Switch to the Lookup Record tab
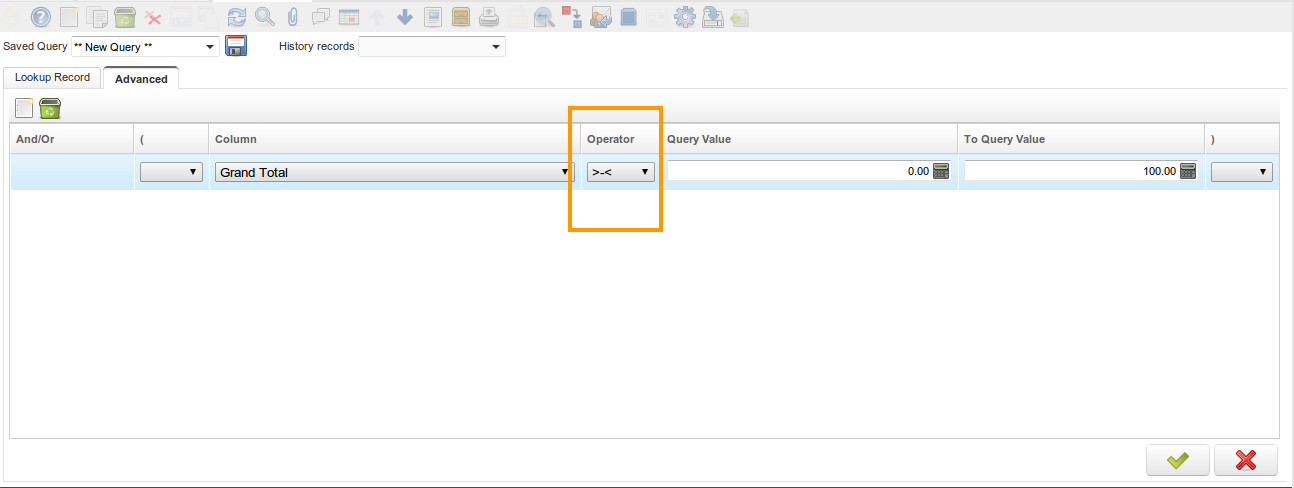The width and height of the screenshot is (1294, 488). (52, 78)
